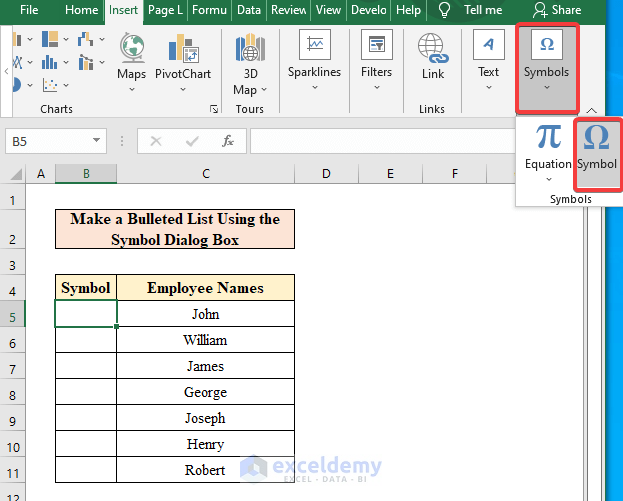Open the Help tab
This screenshot has width=623, height=501.
pyautogui.click(x=408, y=10)
